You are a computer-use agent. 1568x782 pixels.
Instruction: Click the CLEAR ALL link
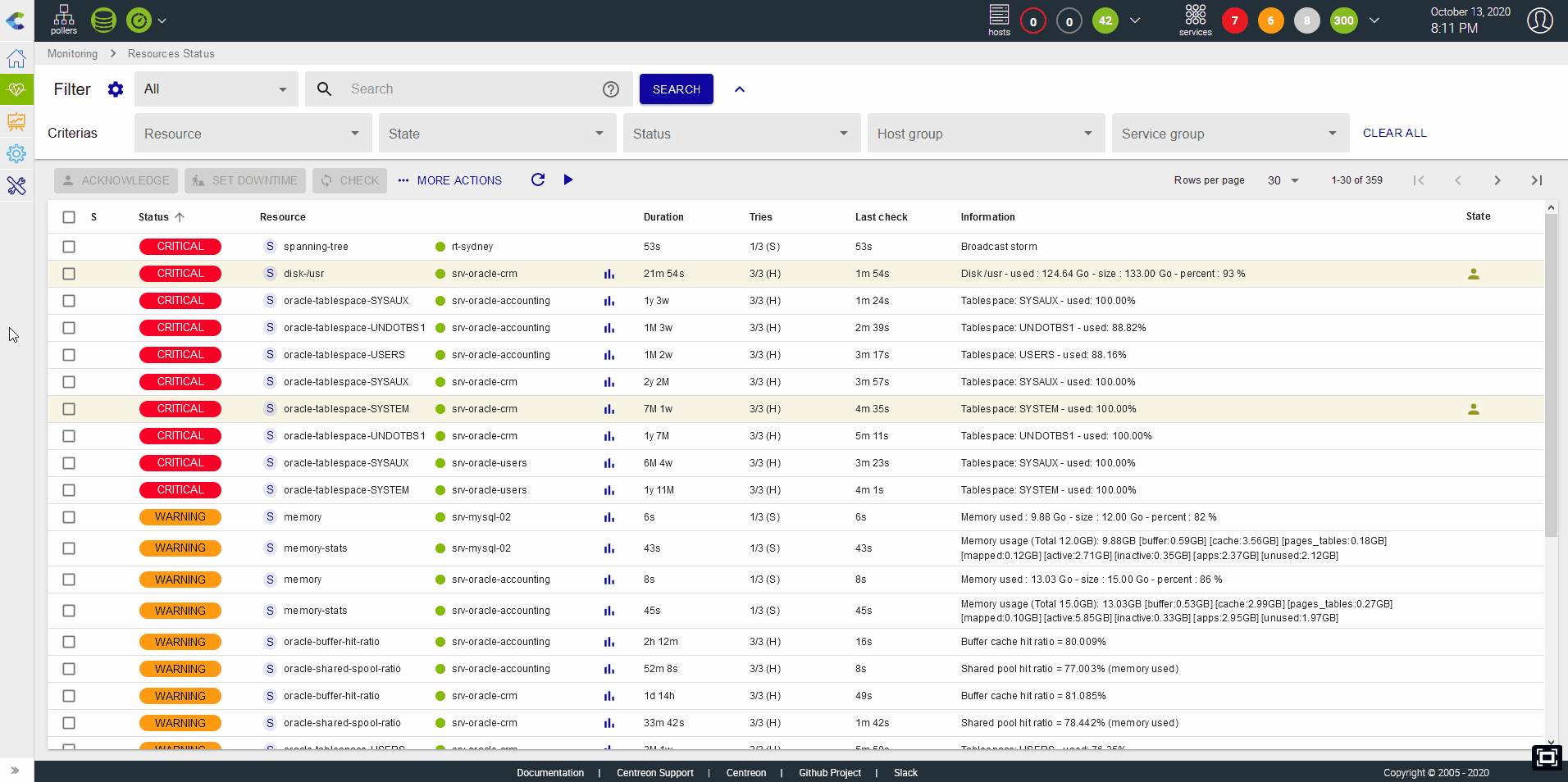[x=1394, y=133]
